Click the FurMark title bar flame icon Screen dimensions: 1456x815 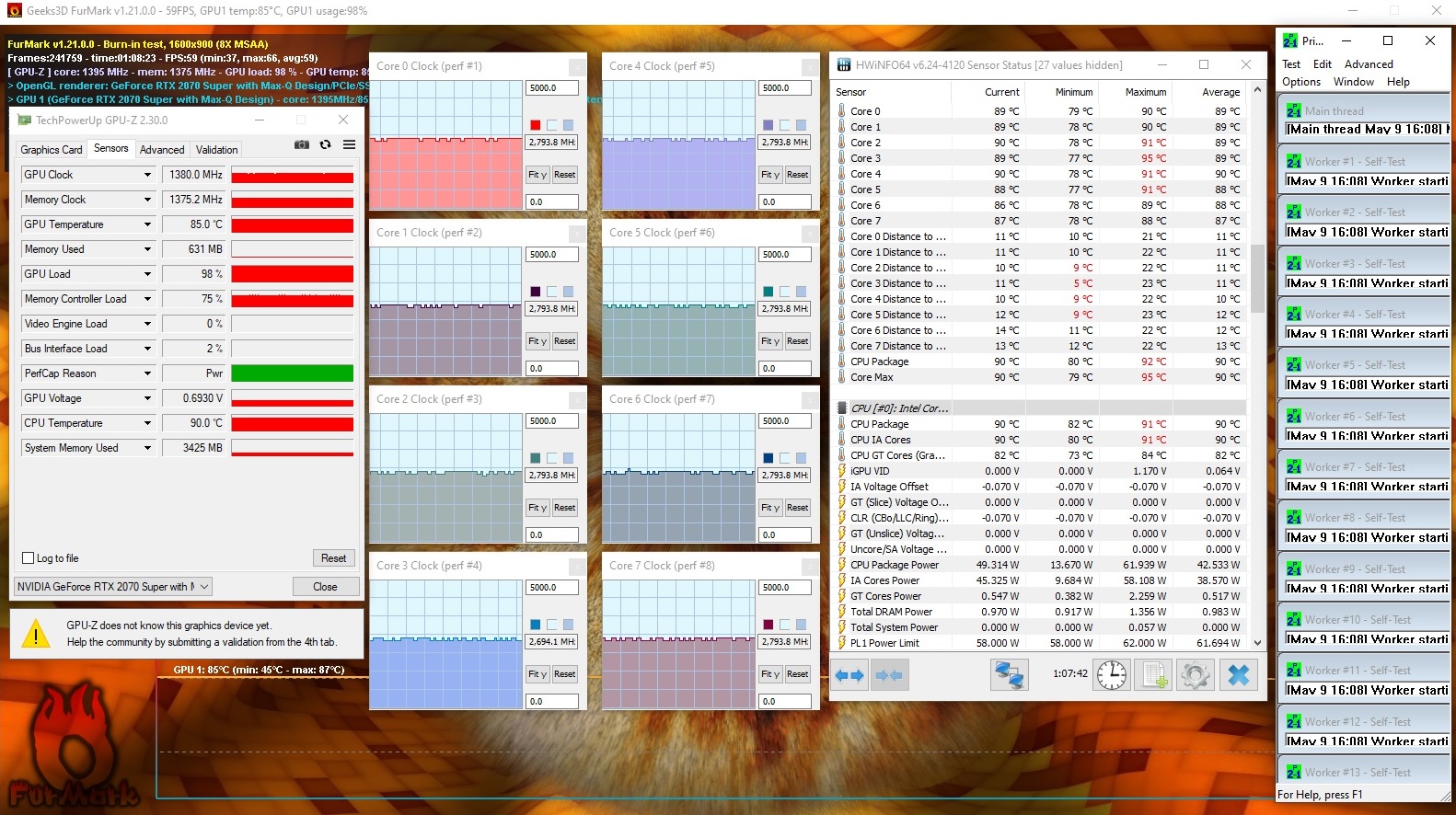(x=14, y=11)
